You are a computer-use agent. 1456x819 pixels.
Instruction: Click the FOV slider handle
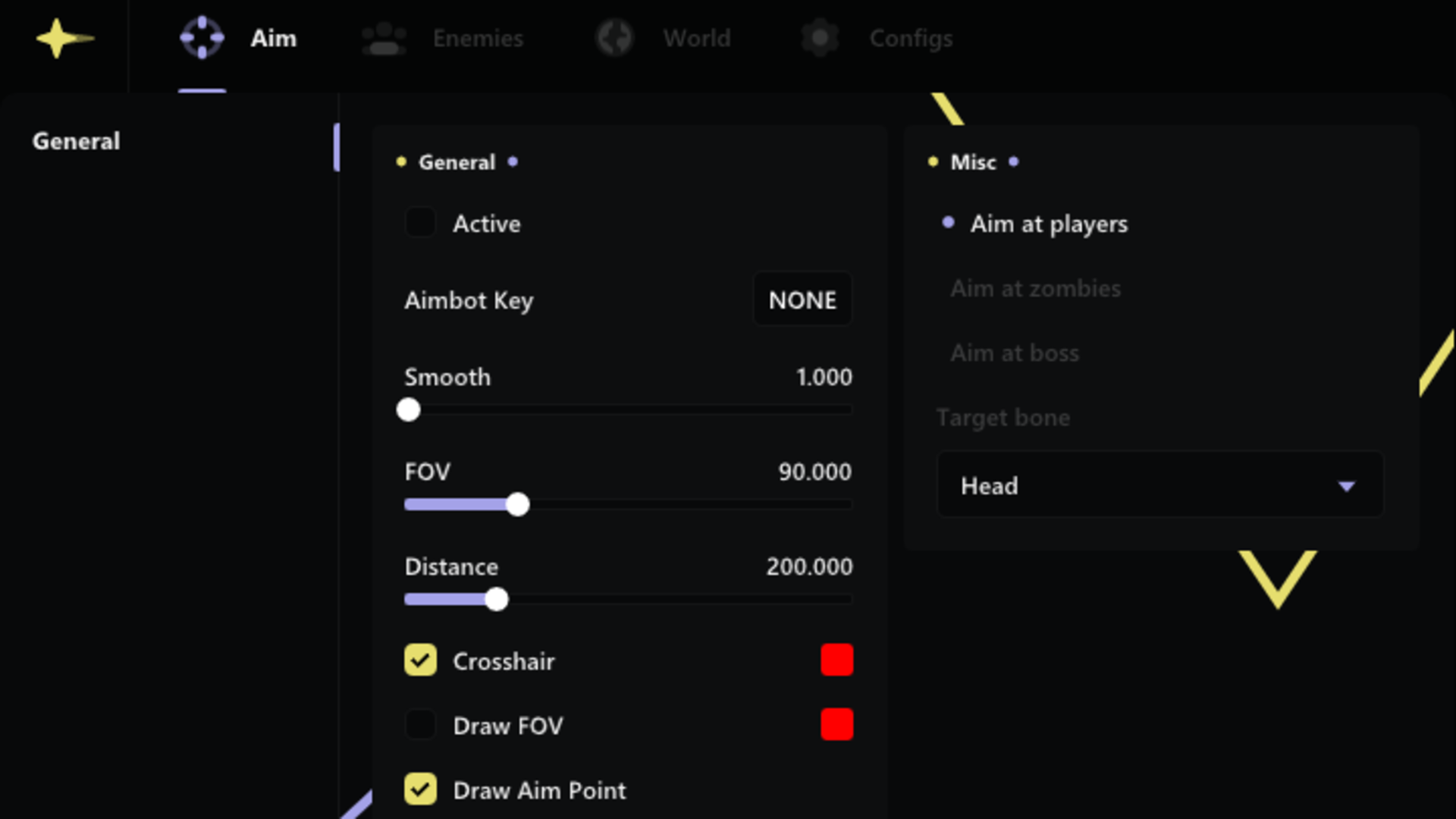point(518,505)
